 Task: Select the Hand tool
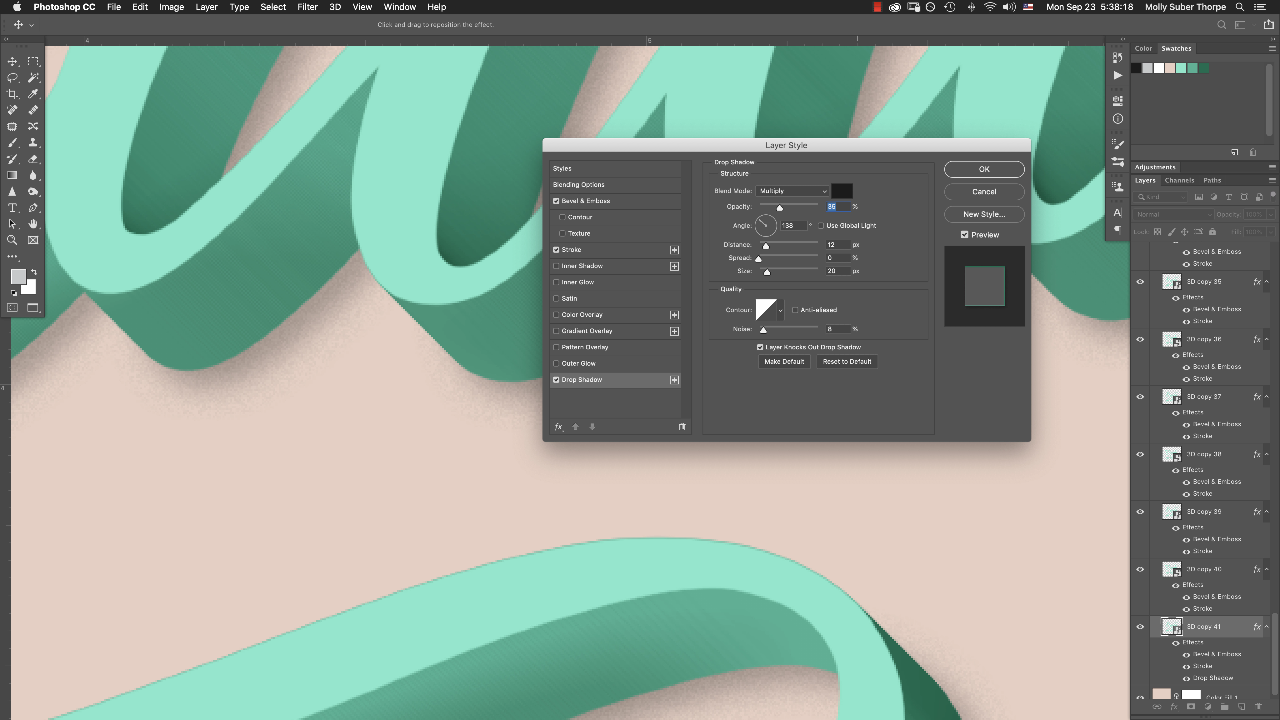pos(33,224)
